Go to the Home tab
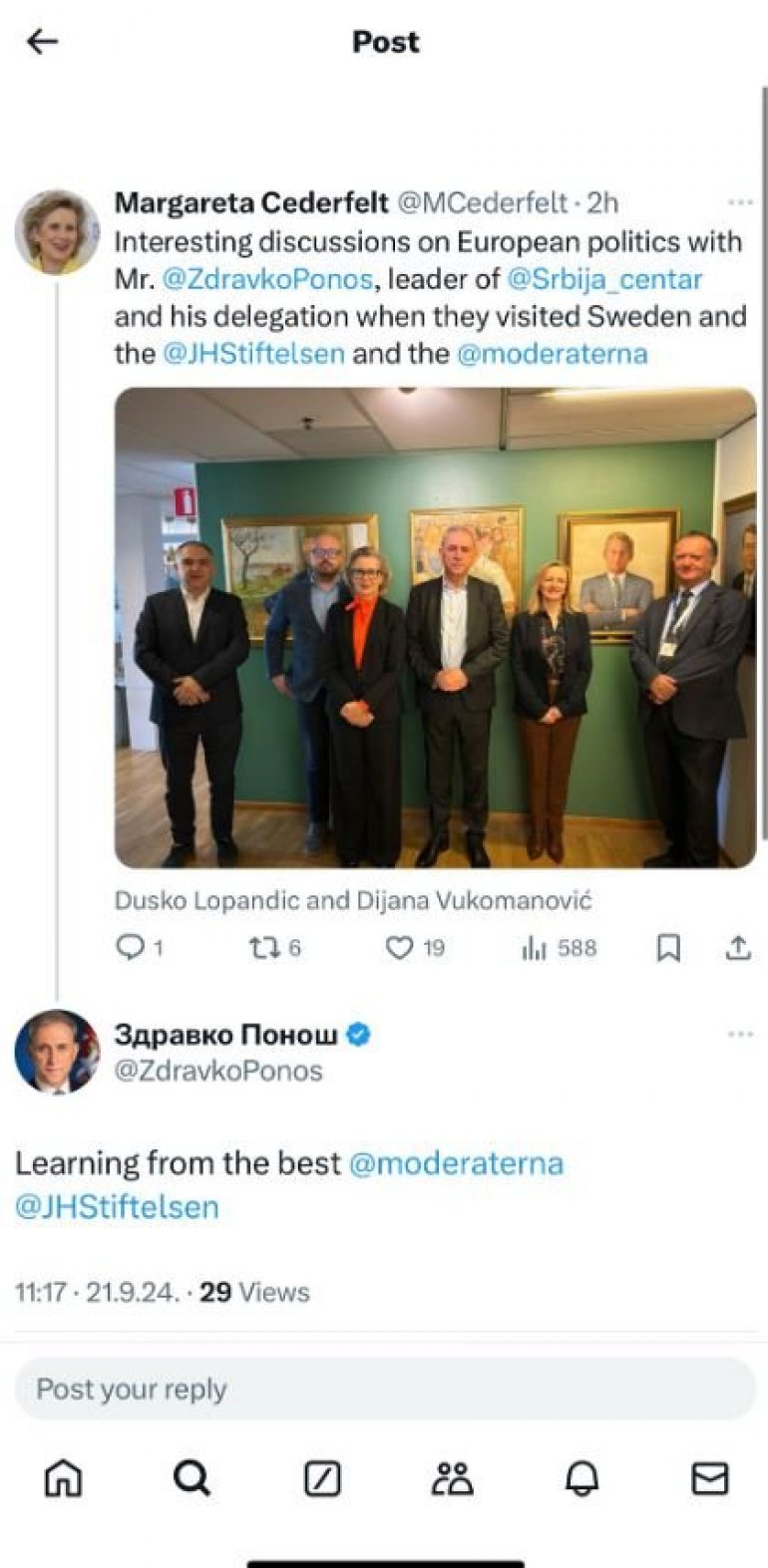Viewport: 768px width, 1568px height. 64,1478
